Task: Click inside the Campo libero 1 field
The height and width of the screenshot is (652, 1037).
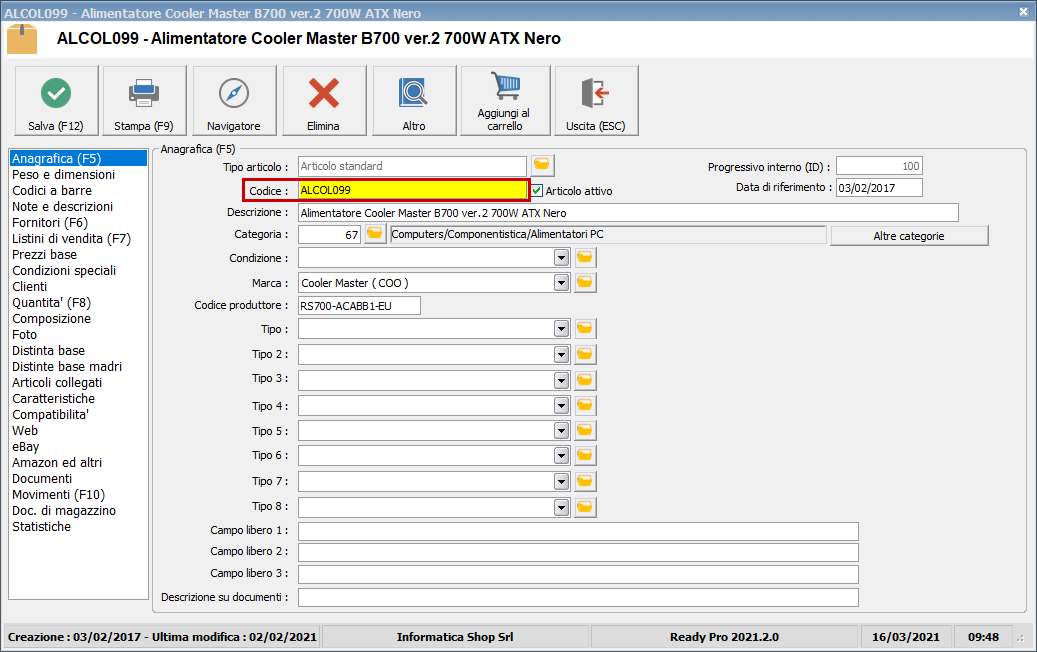Action: tap(580, 531)
